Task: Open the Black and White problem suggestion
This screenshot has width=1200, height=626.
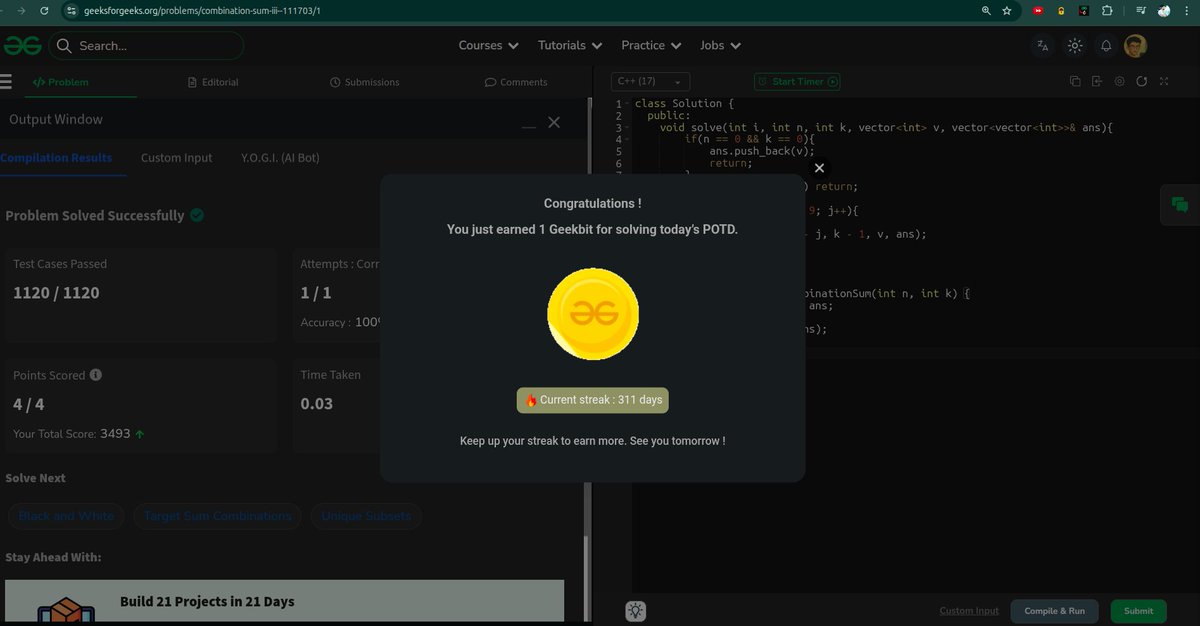Action: coord(66,516)
